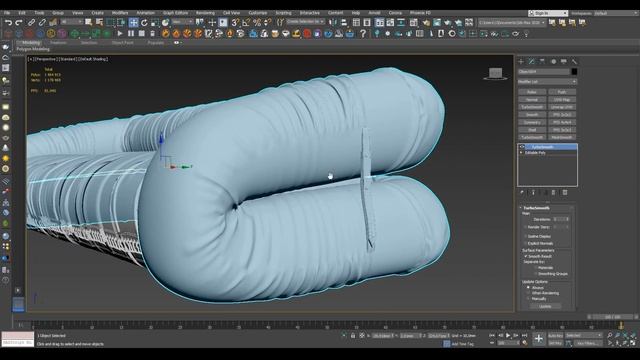Enable the Render Iters checkbox

pyautogui.click(x=525, y=227)
